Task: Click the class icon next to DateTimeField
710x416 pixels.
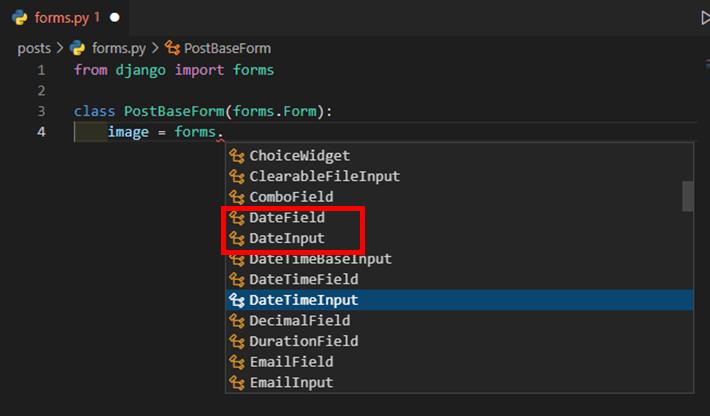Action: coord(237,279)
